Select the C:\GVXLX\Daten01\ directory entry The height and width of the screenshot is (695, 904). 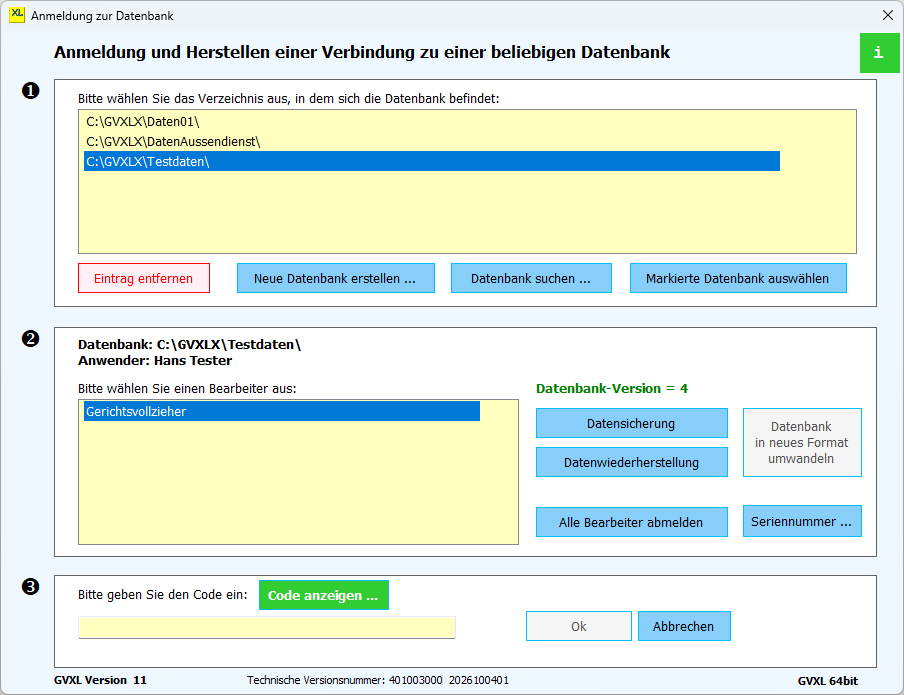[x=432, y=122]
